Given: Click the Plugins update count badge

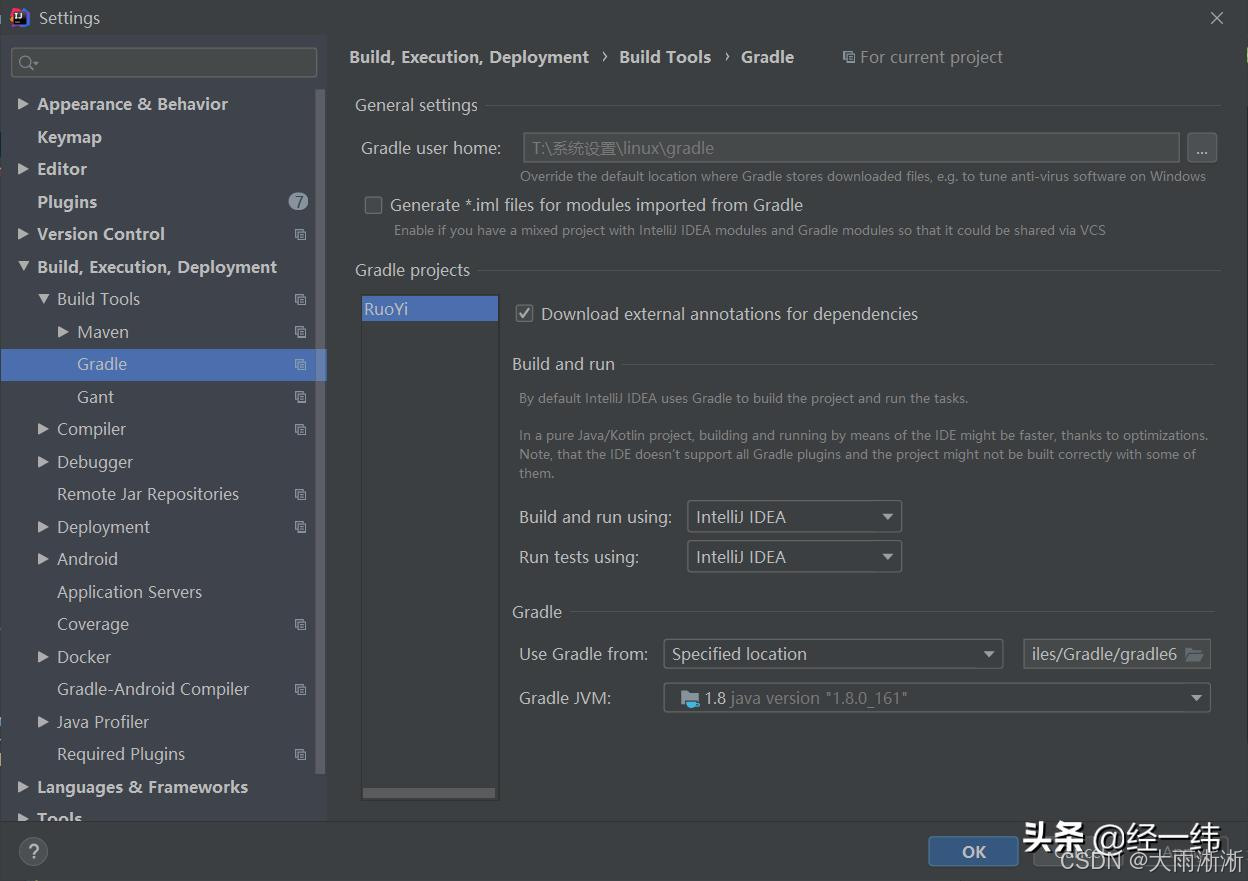Looking at the screenshot, I should click(298, 201).
